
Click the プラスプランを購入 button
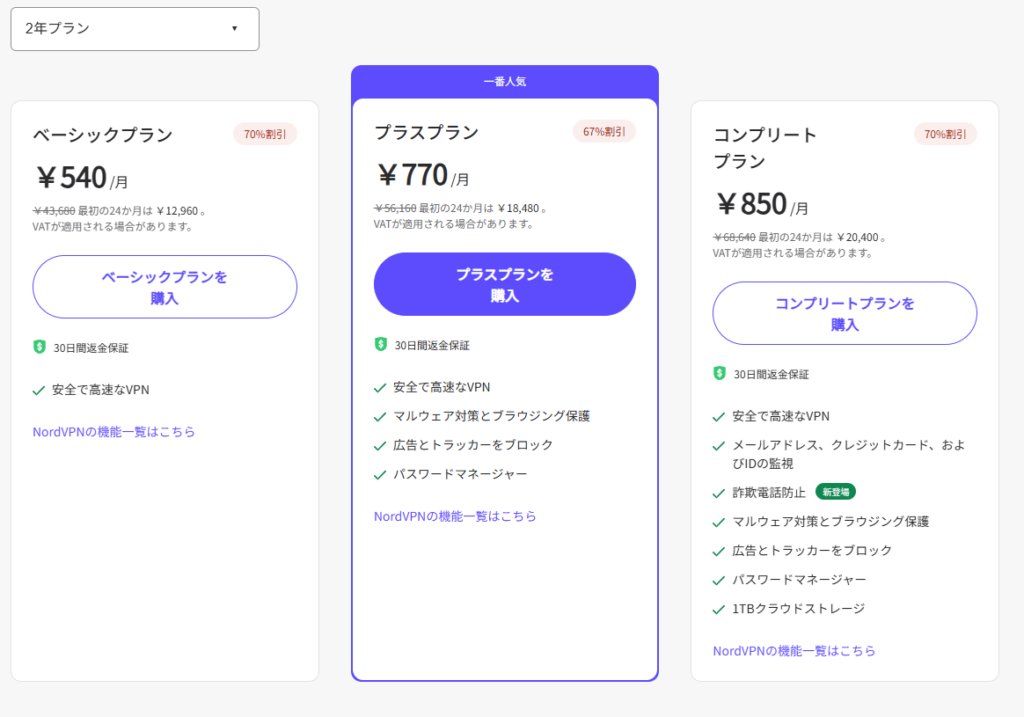505,284
